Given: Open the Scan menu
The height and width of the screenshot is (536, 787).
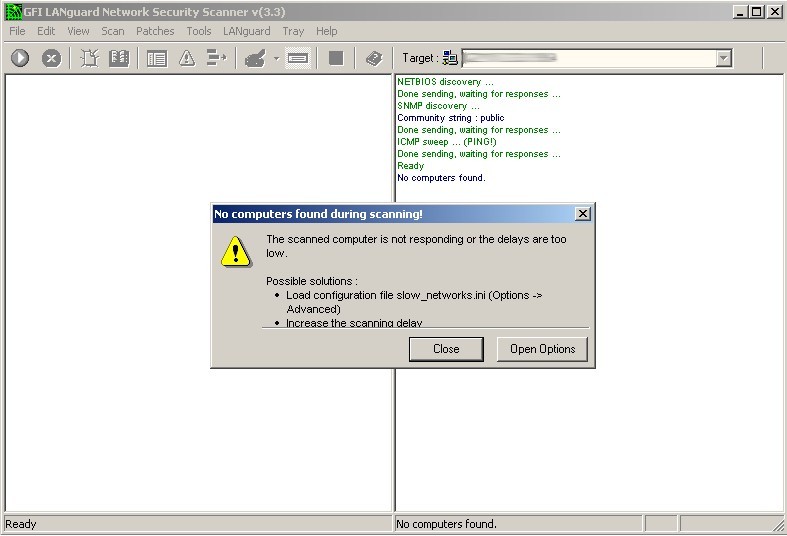Looking at the screenshot, I should [112, 31].
